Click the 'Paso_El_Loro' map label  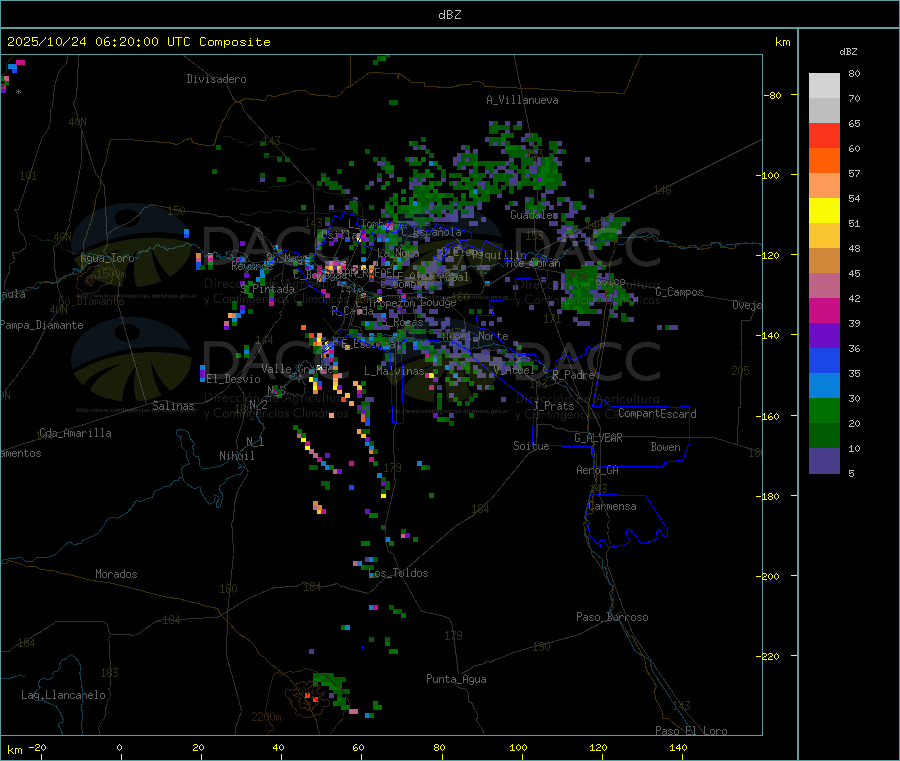click(691, 731)
